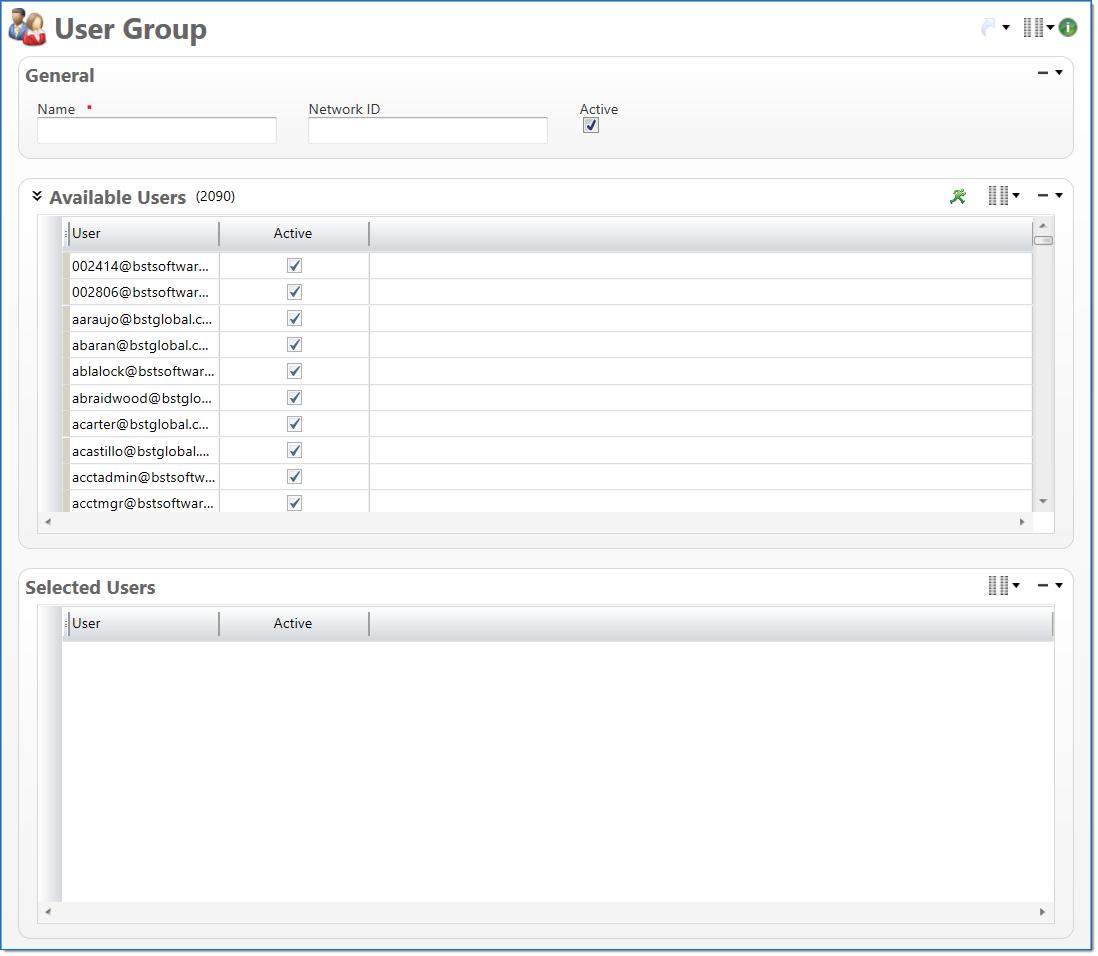The width and height of the screenshot is (1098, 956).
Task: Open the Available Users panel dropdown arrow
Action: click(1059, 196)
